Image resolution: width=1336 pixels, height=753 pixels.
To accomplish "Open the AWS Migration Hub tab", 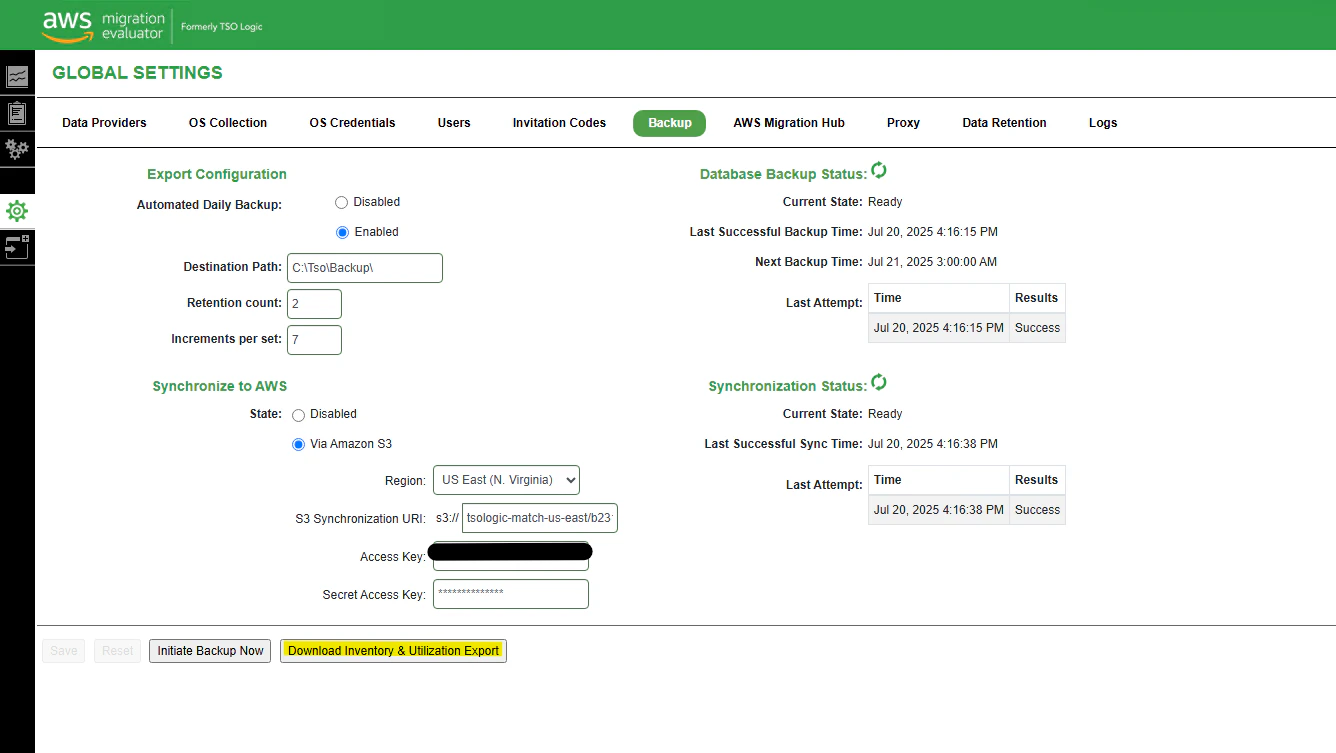I will pyautogui.click(x=789, y=123).
